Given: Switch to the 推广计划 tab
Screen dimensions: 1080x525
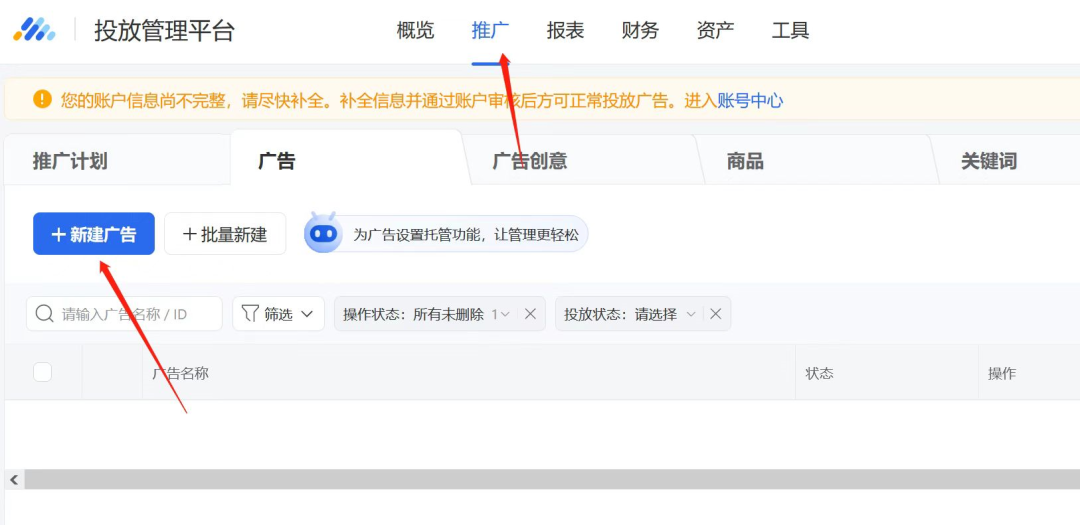Looking at the screenshot, I should coord(70,161).
